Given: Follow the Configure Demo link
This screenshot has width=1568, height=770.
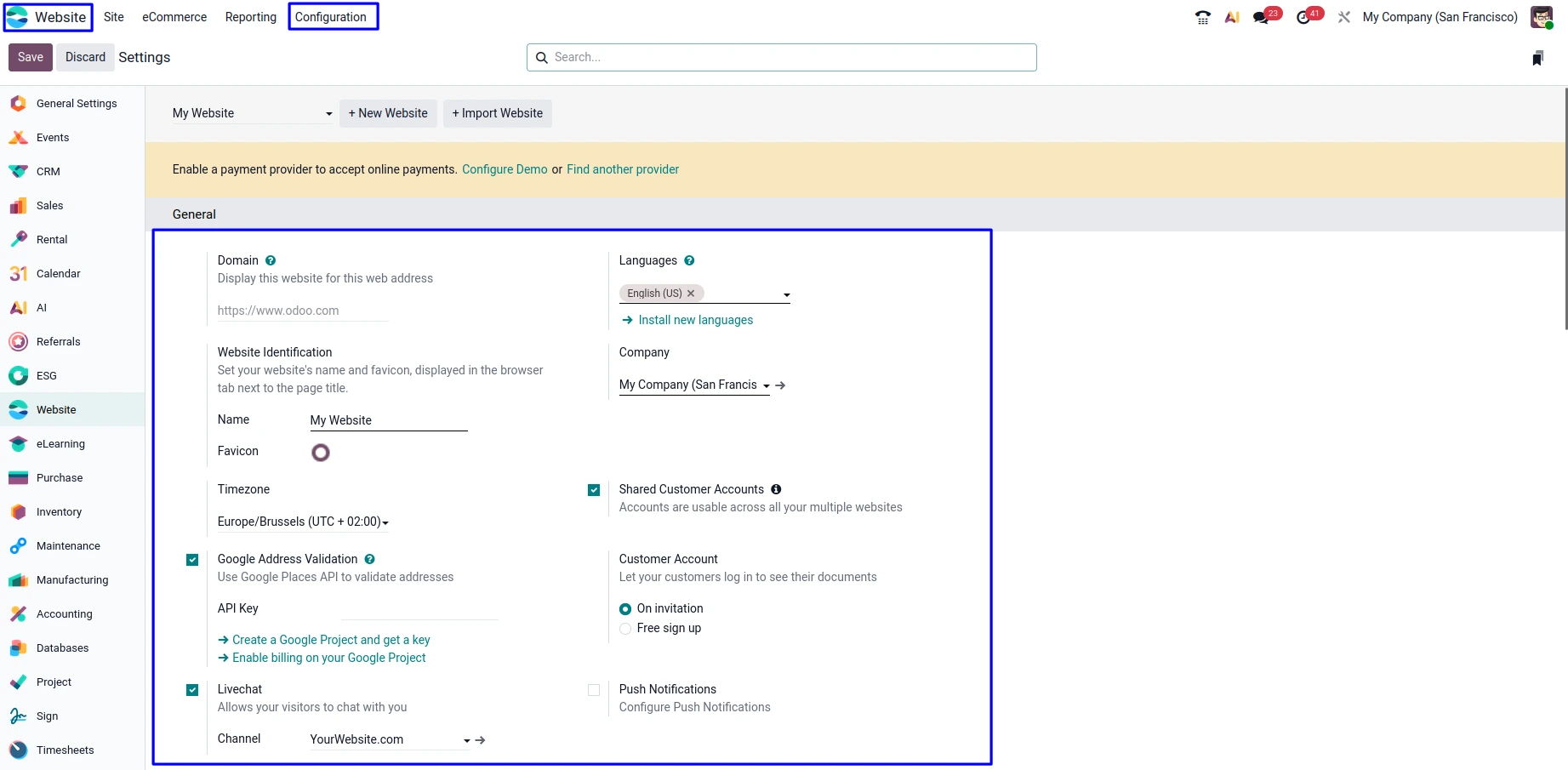Looking at the screenshot, I should [x=505, y=169].
